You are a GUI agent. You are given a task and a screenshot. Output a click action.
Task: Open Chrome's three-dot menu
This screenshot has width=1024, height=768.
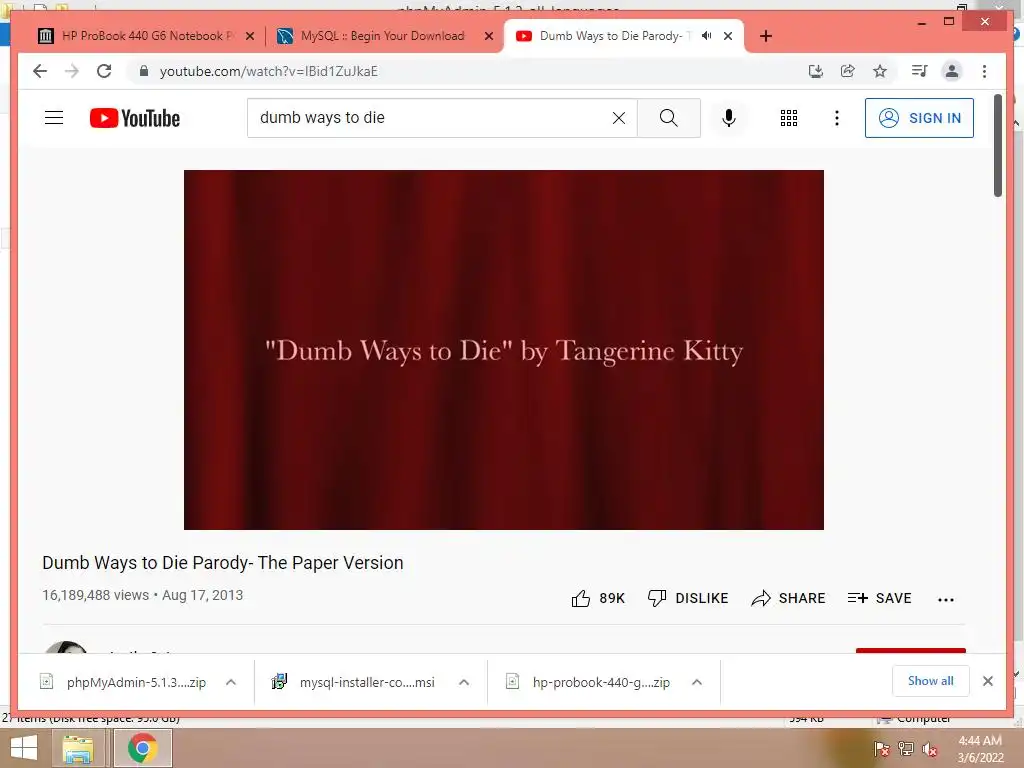[984, 71]
